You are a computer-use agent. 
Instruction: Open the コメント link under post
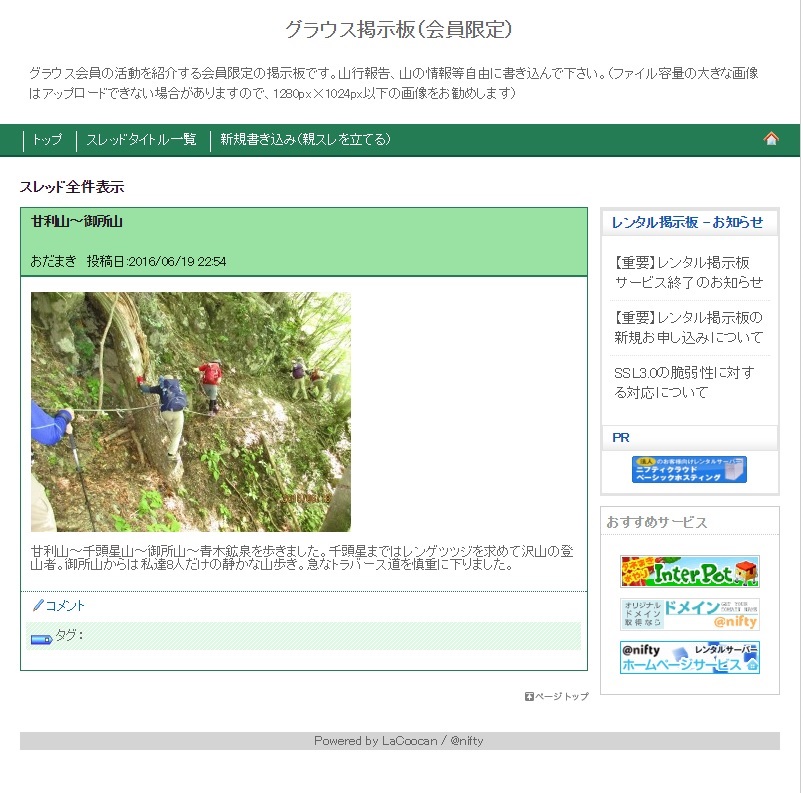(x=65, y=606)
